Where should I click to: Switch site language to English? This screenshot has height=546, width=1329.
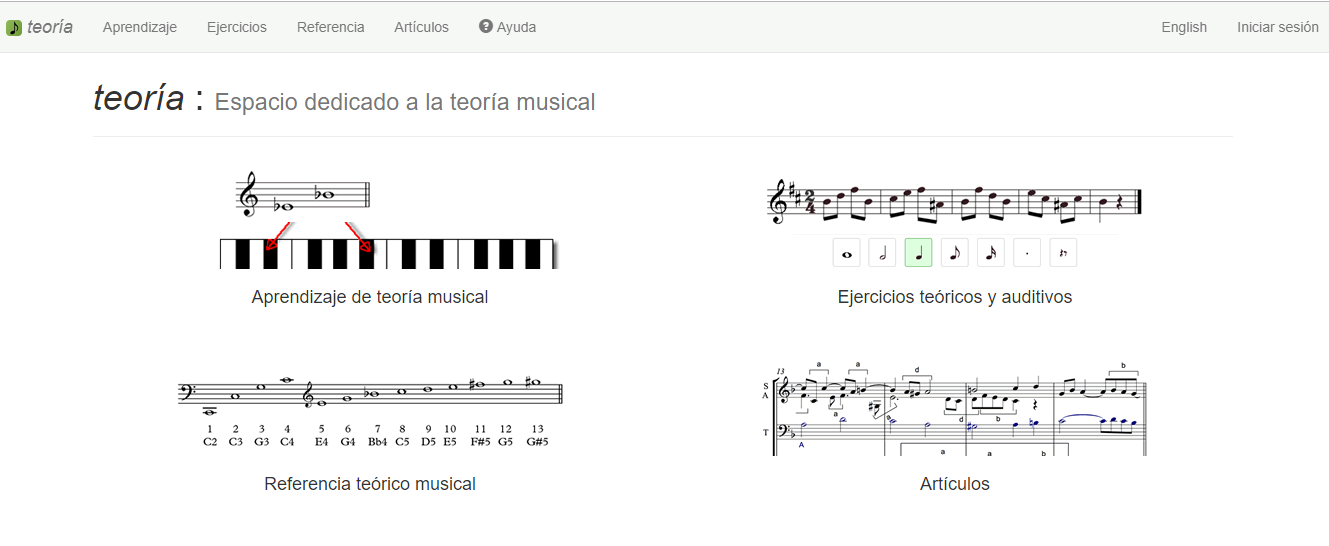[1184, 27]
